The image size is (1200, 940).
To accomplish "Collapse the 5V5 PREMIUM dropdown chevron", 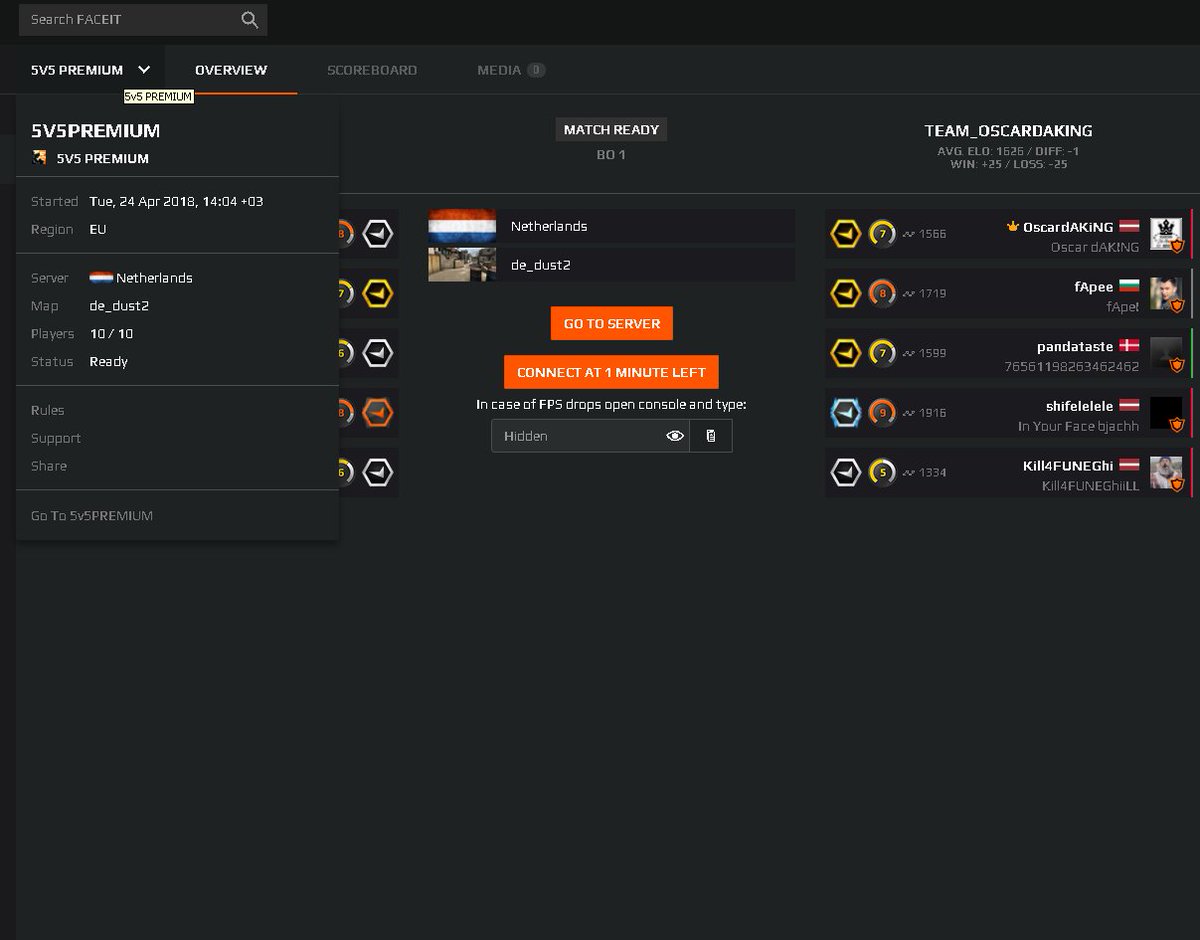I will tap(144, 70).
